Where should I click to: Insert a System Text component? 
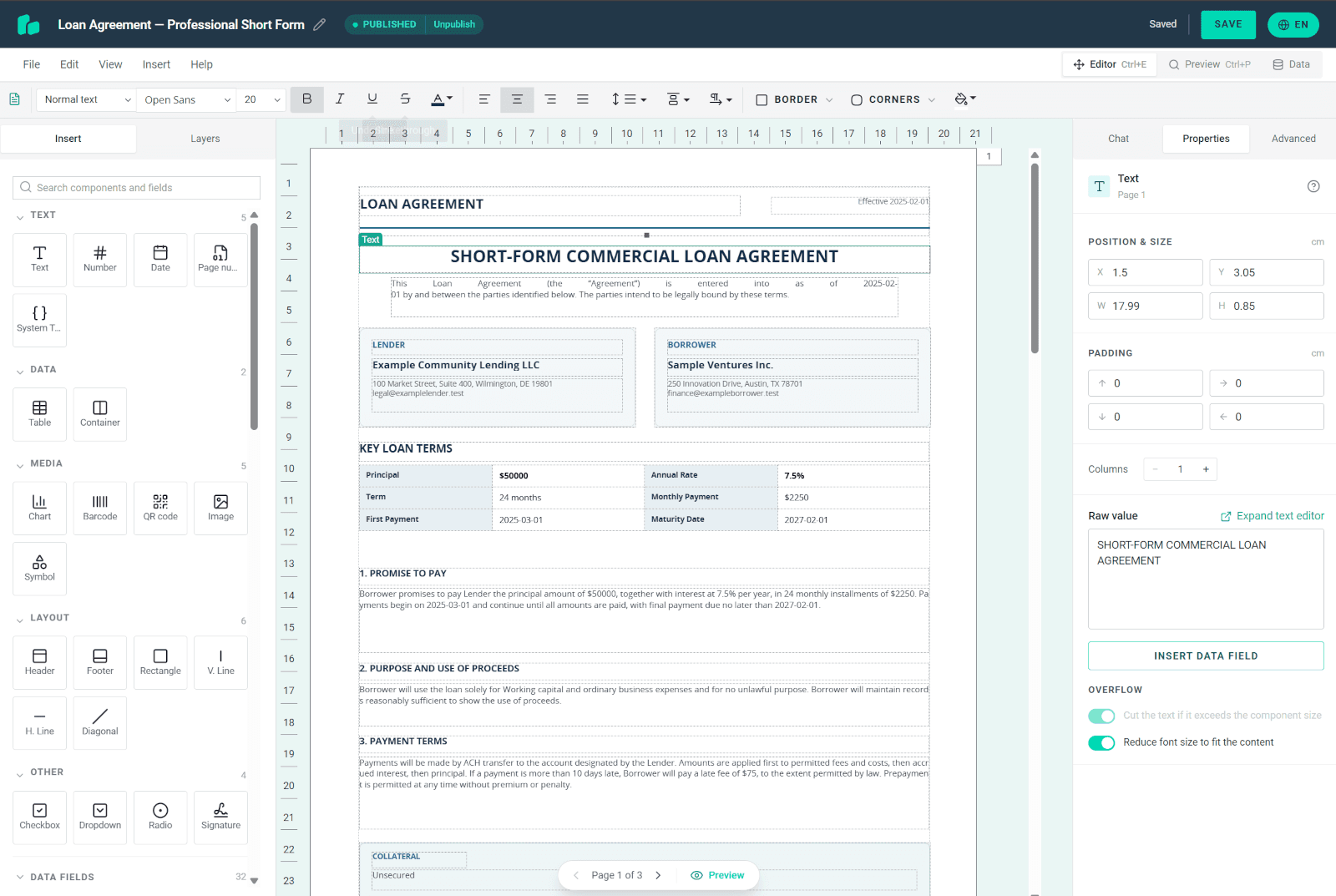pyautogui.click(x=39, y=320)
